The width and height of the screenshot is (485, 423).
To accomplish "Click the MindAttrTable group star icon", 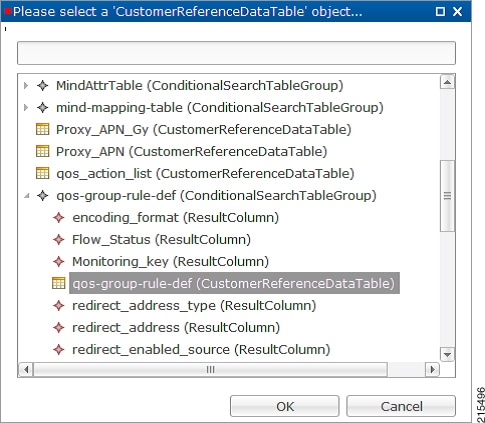I will [43, 85].
